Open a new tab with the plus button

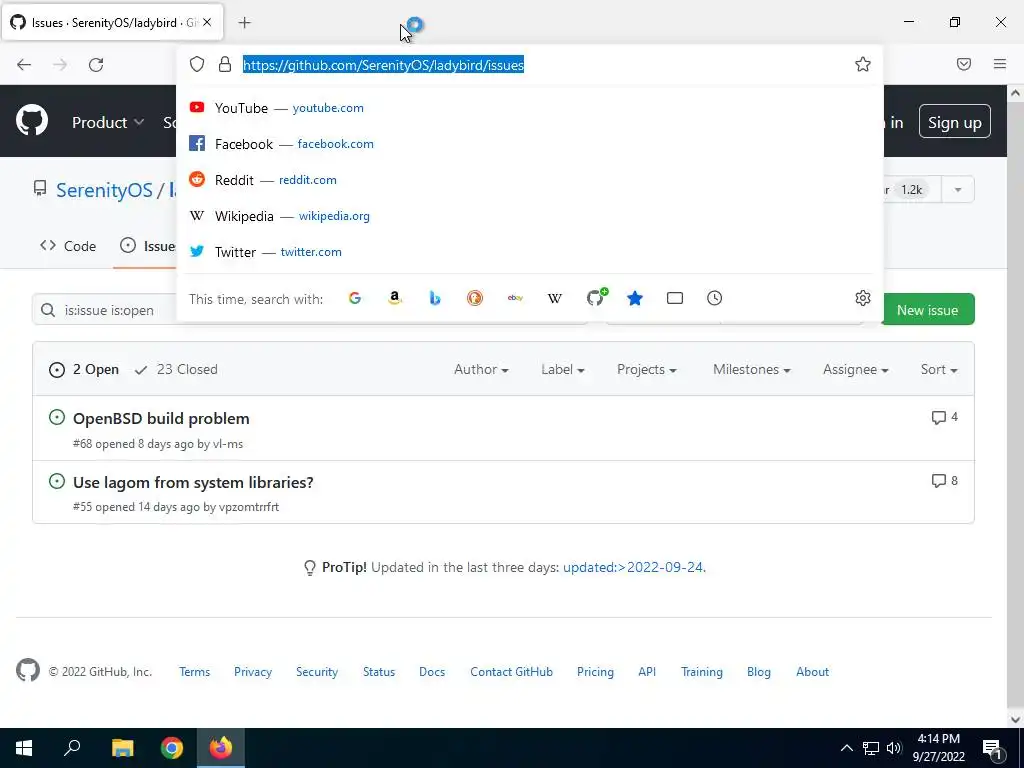coord(244,23)
